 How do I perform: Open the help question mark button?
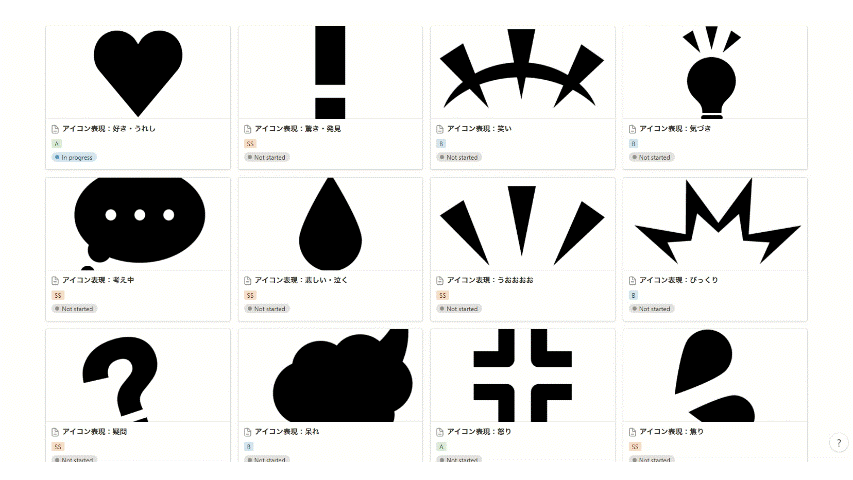click(x=838, y=442)
